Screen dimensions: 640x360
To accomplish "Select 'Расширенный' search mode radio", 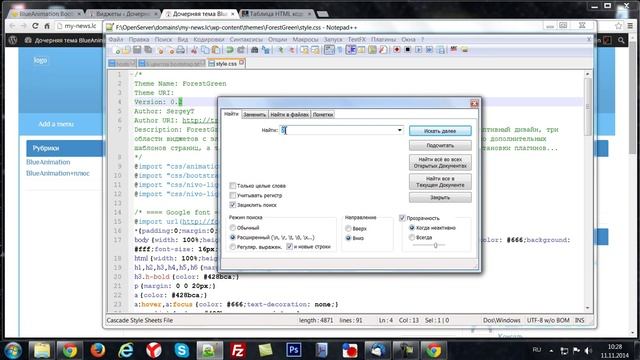I will tap(233, 237).
